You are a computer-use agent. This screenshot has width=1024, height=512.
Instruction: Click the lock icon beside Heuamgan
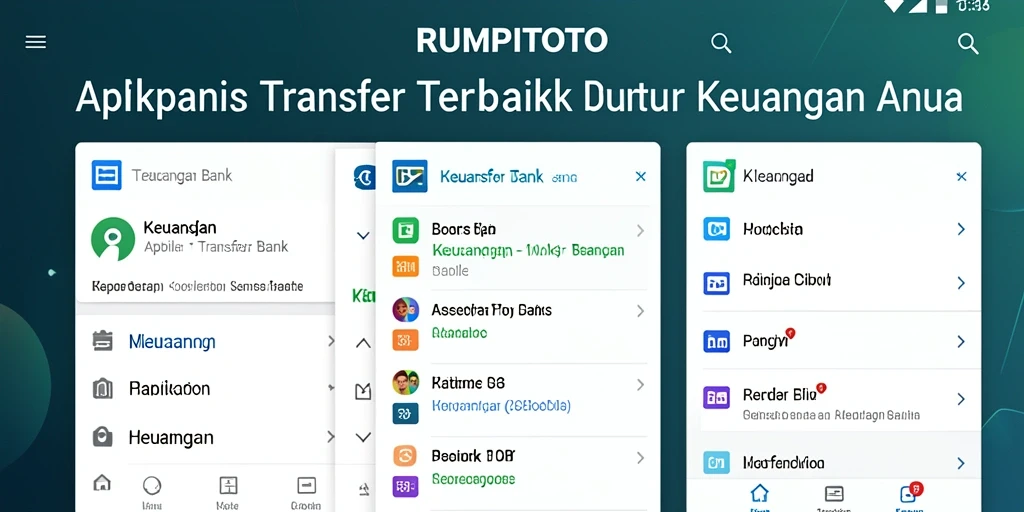[103, 437]
